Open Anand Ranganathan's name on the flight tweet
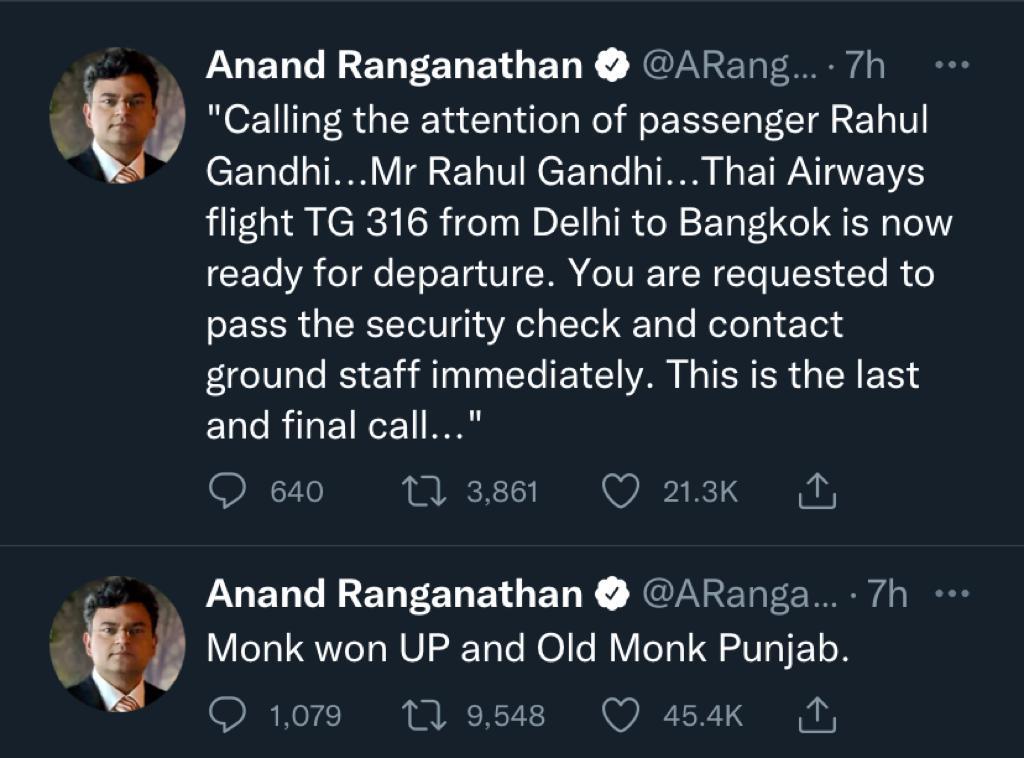This screenshot has height=758, width=1024. coord(393,66)
